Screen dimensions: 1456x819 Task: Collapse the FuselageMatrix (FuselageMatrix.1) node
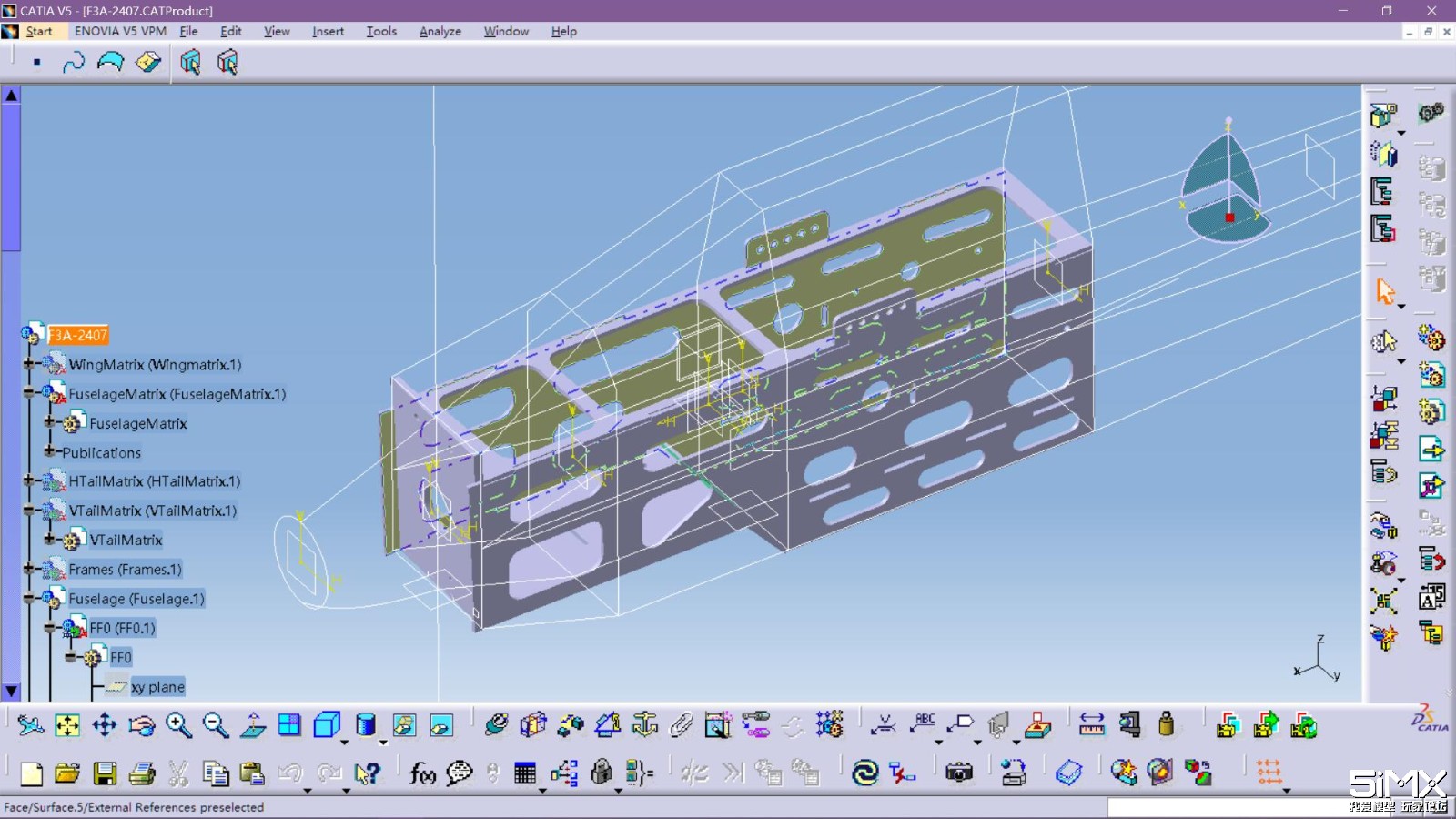pos(29,393)
